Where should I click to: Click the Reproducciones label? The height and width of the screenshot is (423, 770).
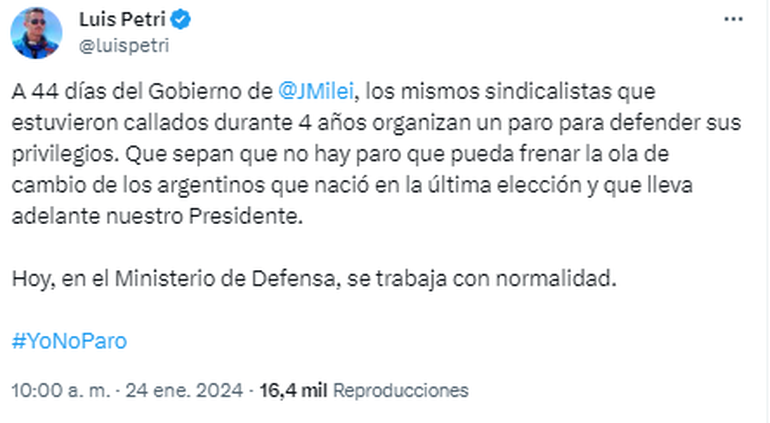click(x=399, y=389)
